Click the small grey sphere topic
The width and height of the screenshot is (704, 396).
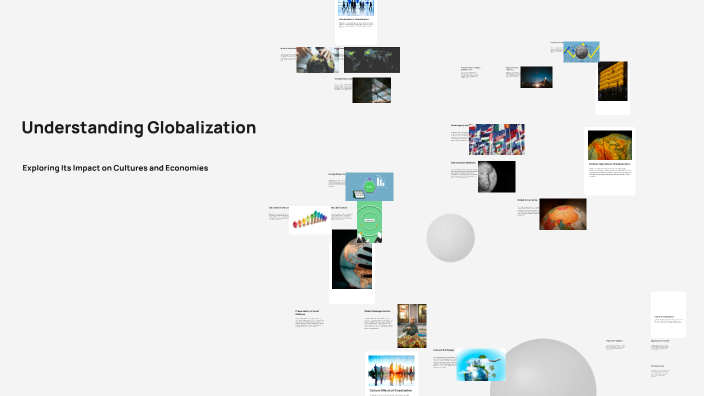[x=450, y=238]
